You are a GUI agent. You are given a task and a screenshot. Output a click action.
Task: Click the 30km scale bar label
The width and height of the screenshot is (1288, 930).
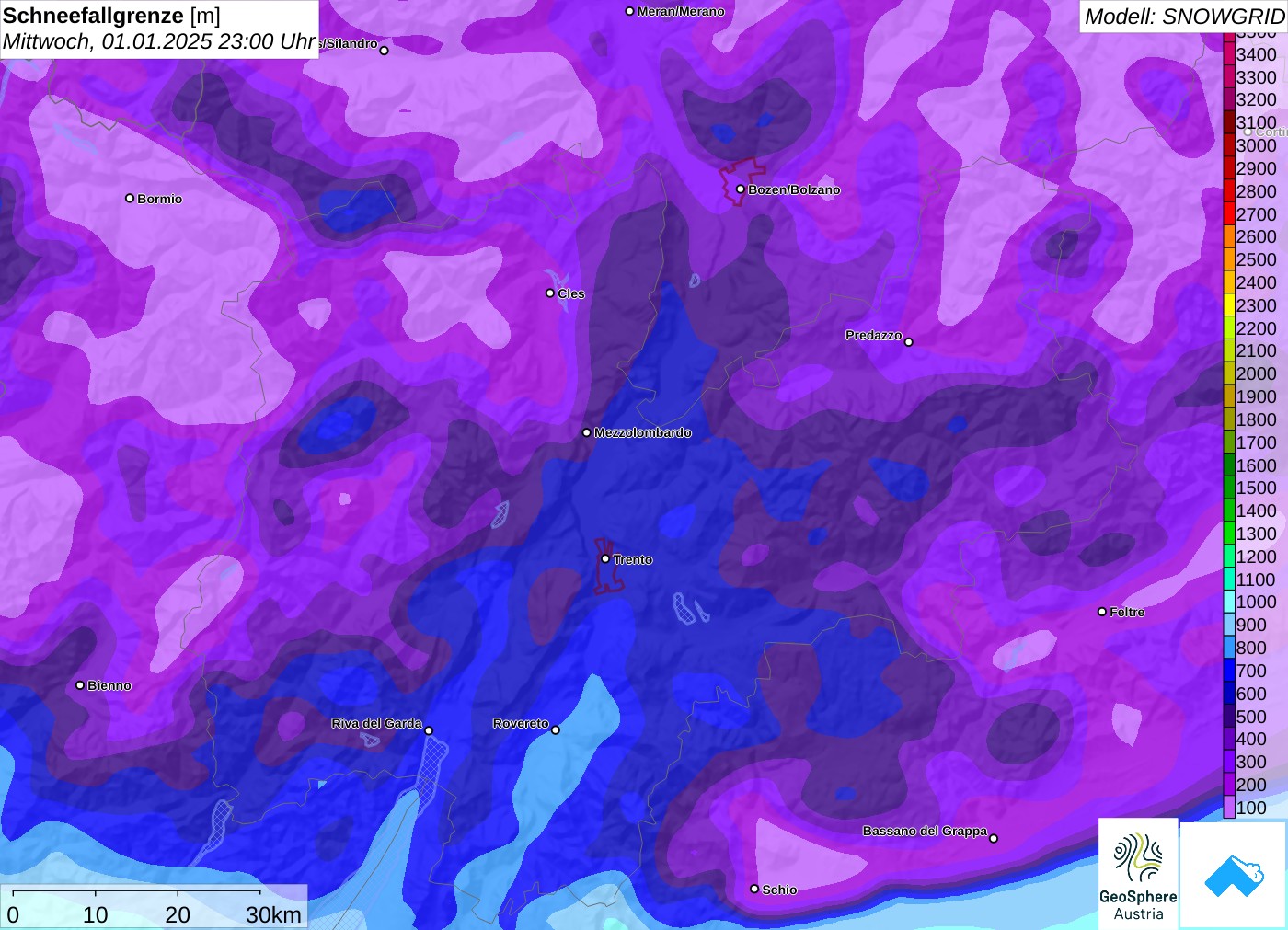tap(273, 914)
